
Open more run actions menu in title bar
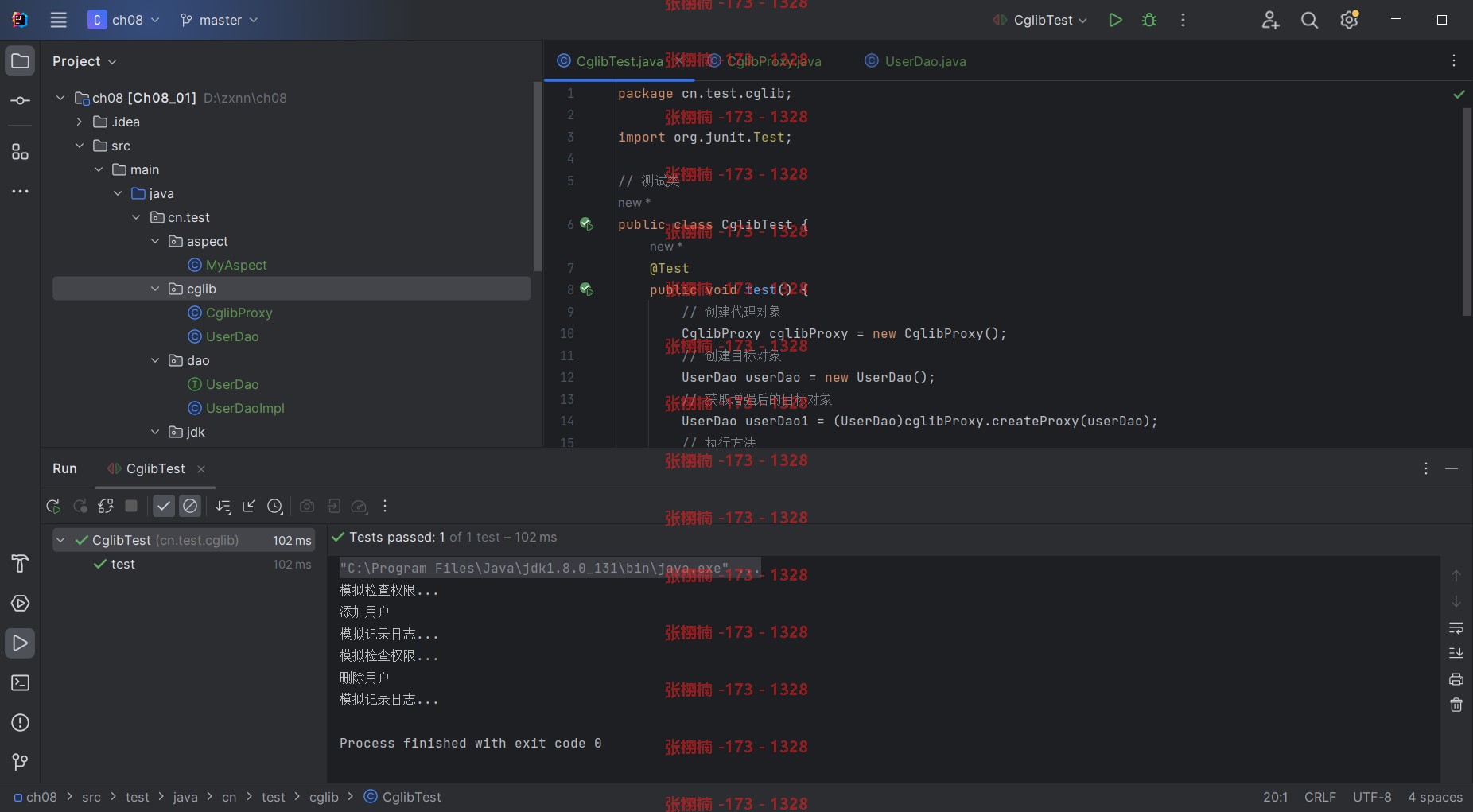(x=1183, y=20)
